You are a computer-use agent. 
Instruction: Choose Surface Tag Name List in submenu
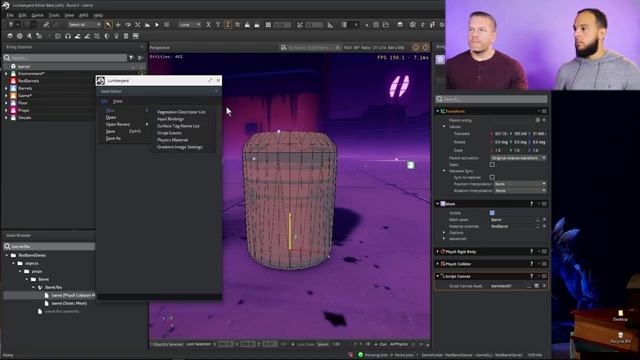tap(178, 126)
